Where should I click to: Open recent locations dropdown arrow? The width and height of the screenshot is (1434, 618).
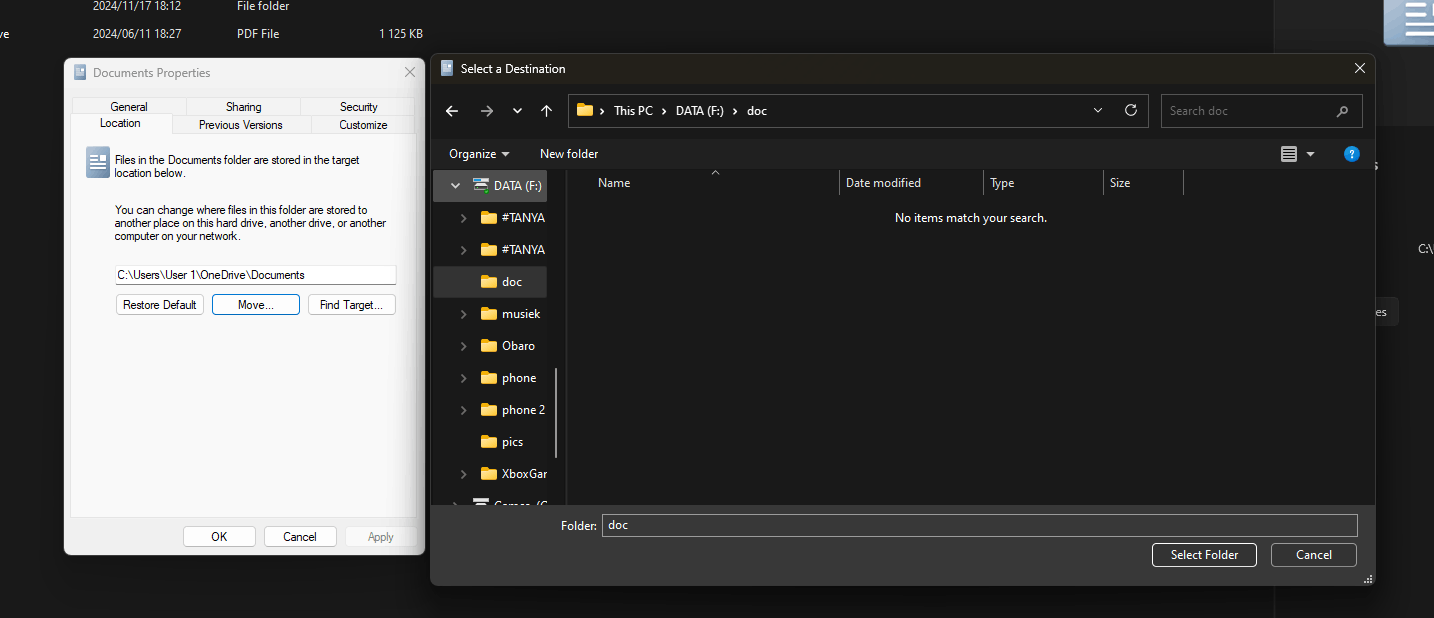pos(517,111)
